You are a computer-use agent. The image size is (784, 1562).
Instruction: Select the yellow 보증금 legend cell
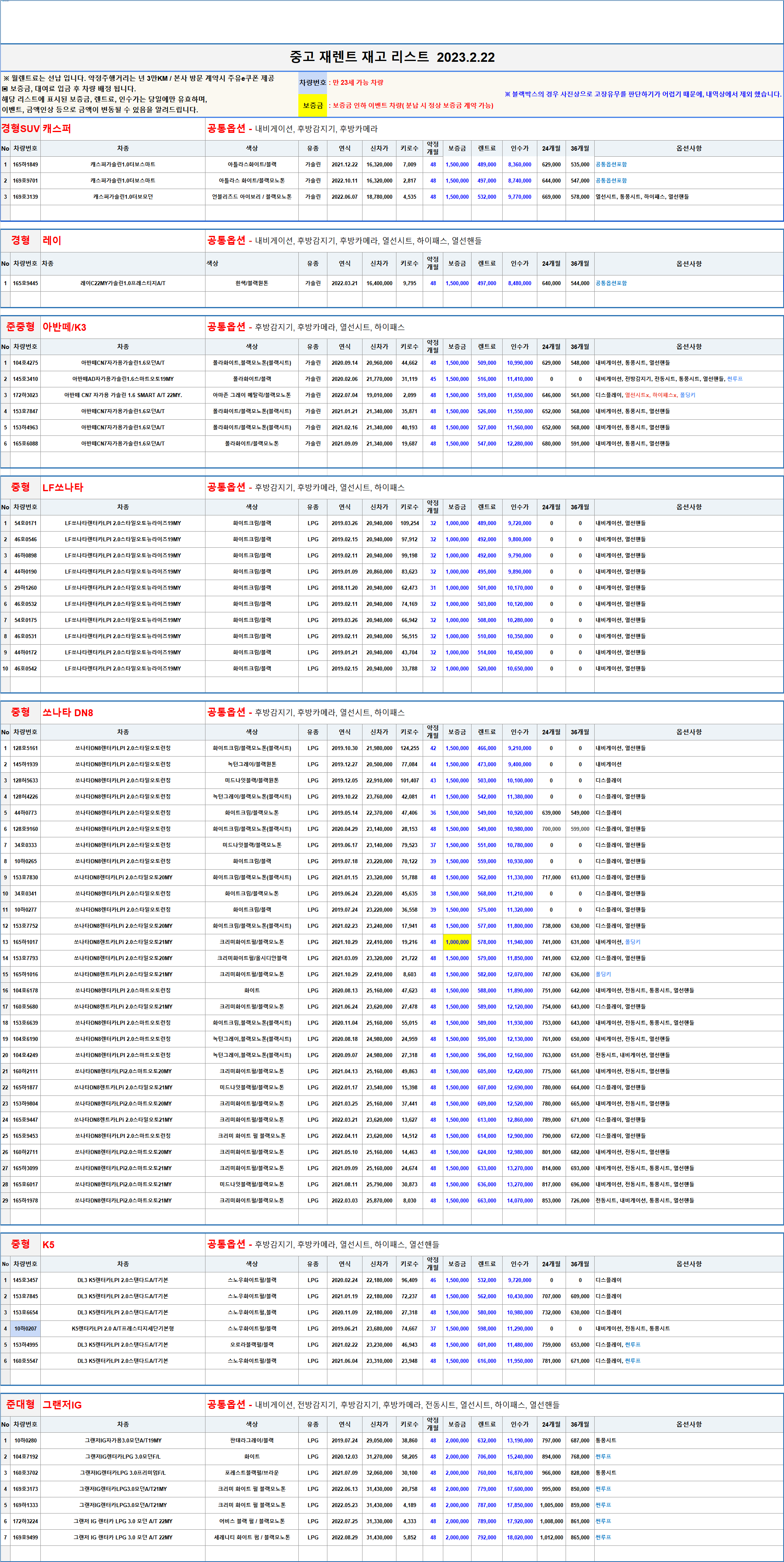tap(312, 105)
